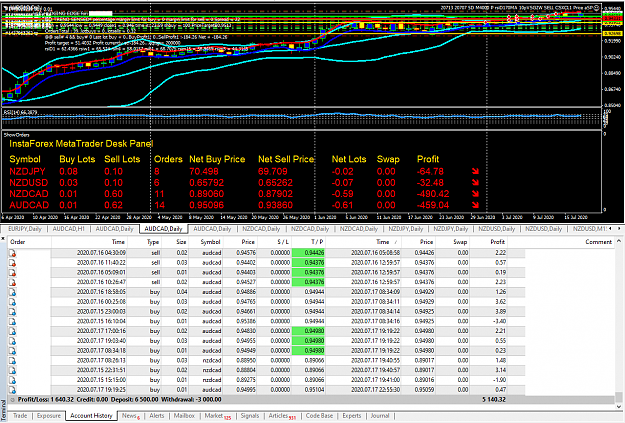
Task: Click the NZDCAD profit value -490.42
Action: 433,194
